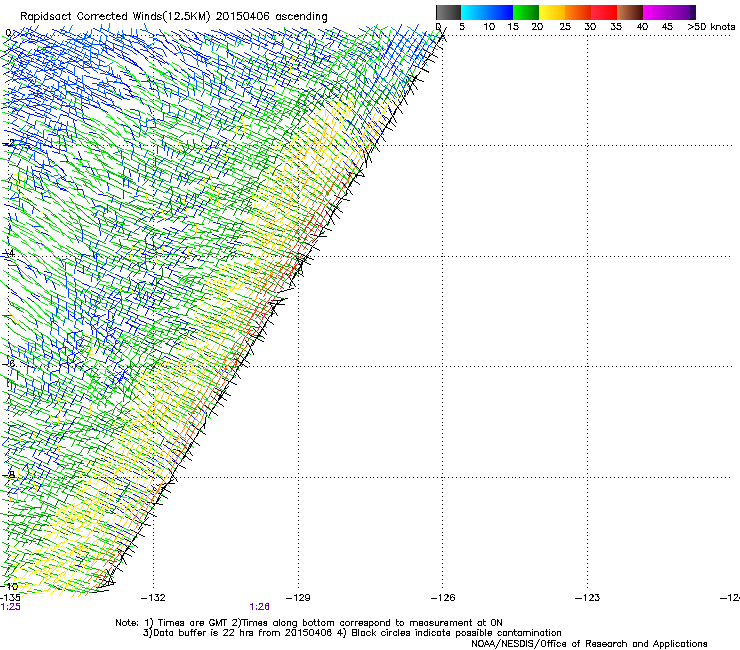Click the longitude label '-132'

(x=153, y=598)
